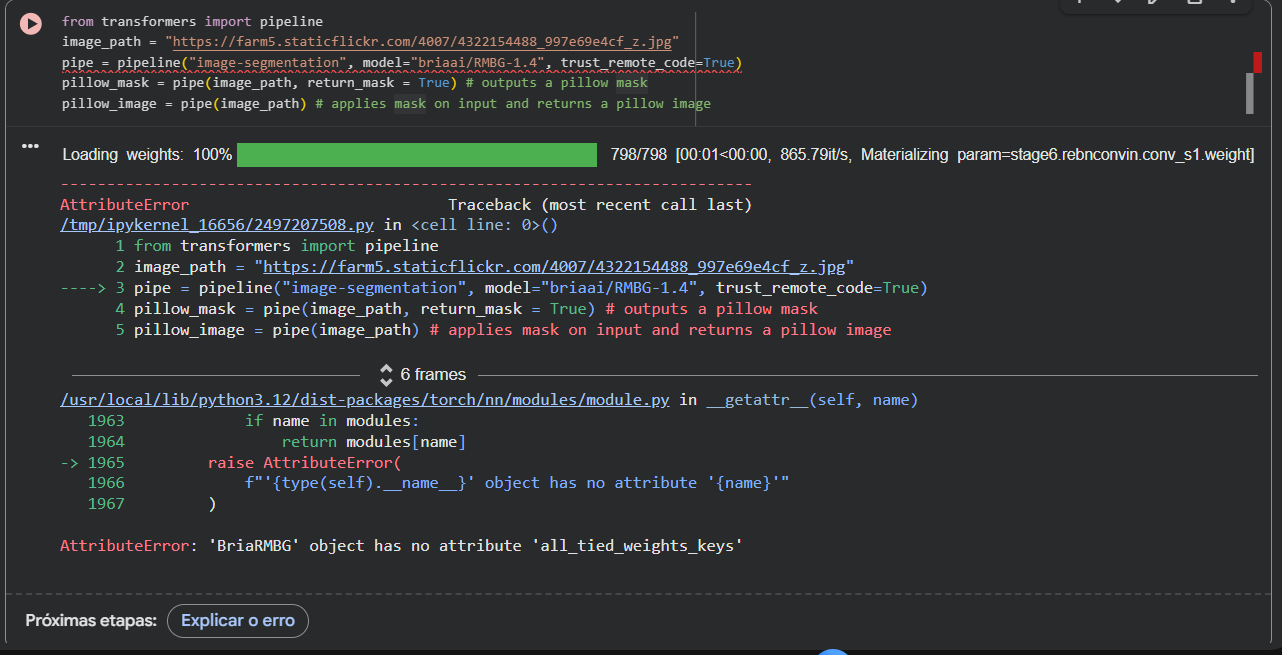The width and height of the screenshot is (1282, 655).
Task: Click the red 'AttributeError' header above the traceback
Action: click(124, 205)
